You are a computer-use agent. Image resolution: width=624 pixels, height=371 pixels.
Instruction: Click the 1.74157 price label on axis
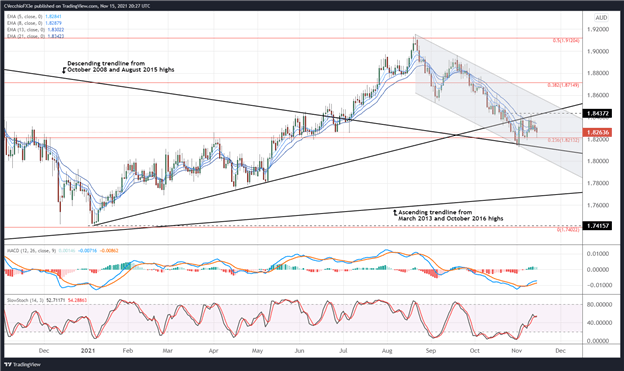pyautogui.click(x=598, y=226)
